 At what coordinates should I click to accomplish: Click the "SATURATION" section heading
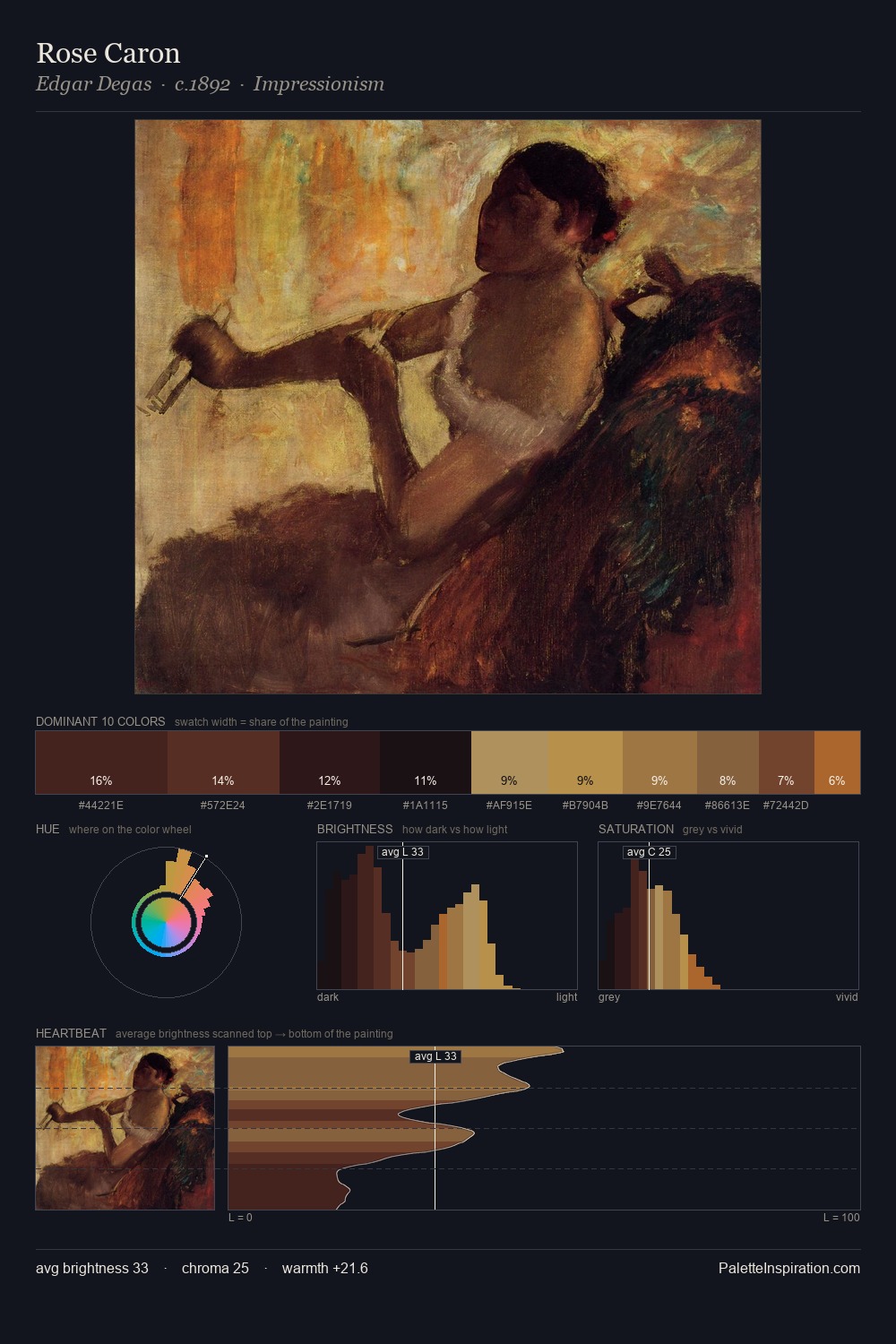636,829
